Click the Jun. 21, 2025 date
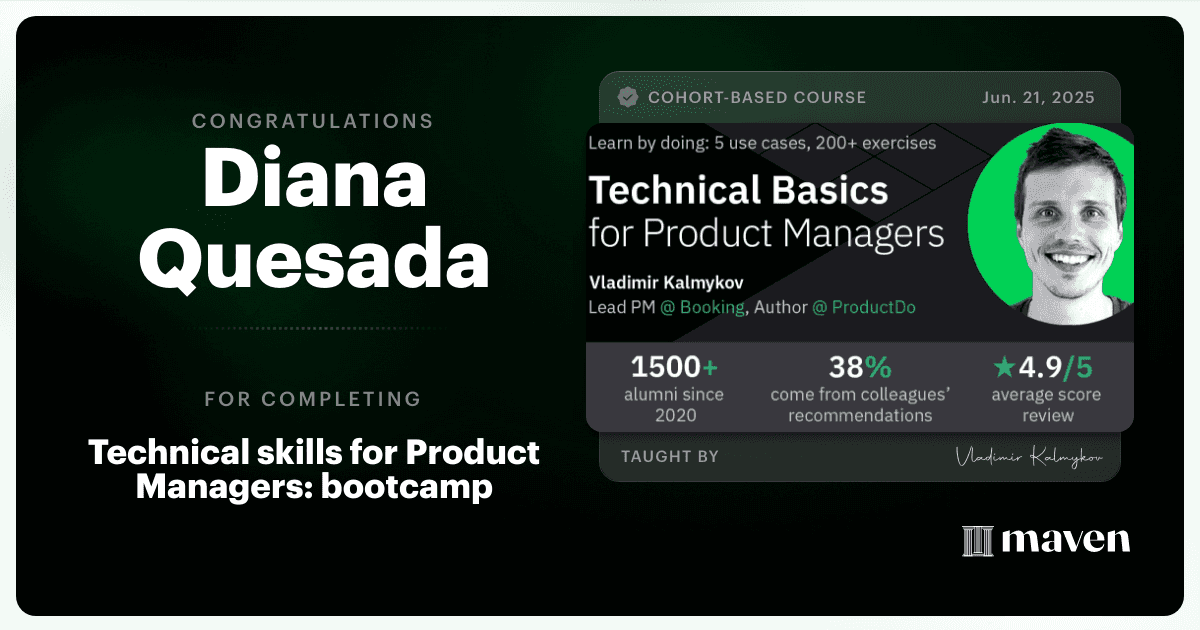Image resolution: width=1200 pixels, height=630 pixels. point(1036,97)
